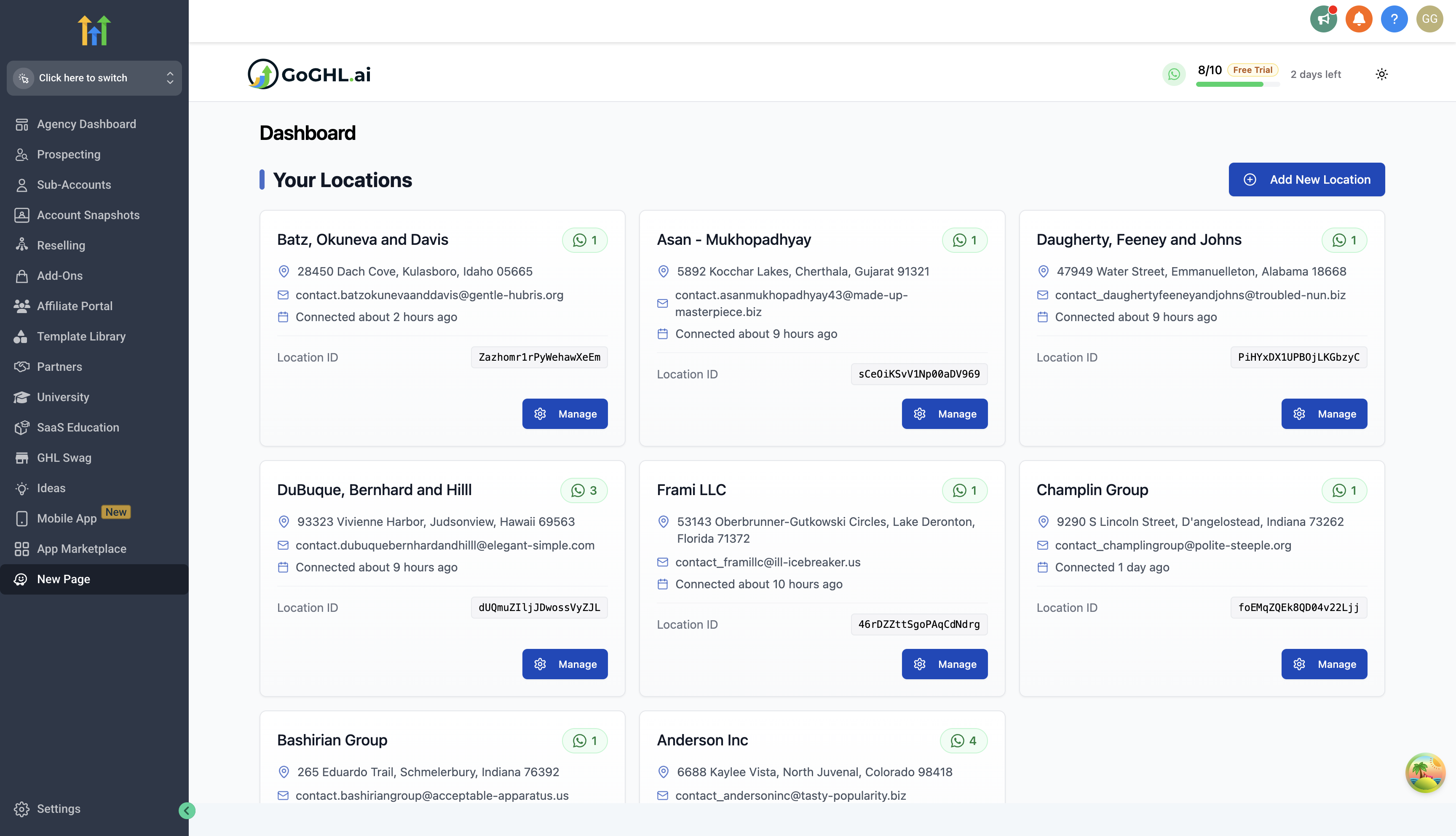Click WhatsApp count badge on Asan - Mukhopadhyay
The width and height of the screenshot is (1456, 836).
coord(964,240)
